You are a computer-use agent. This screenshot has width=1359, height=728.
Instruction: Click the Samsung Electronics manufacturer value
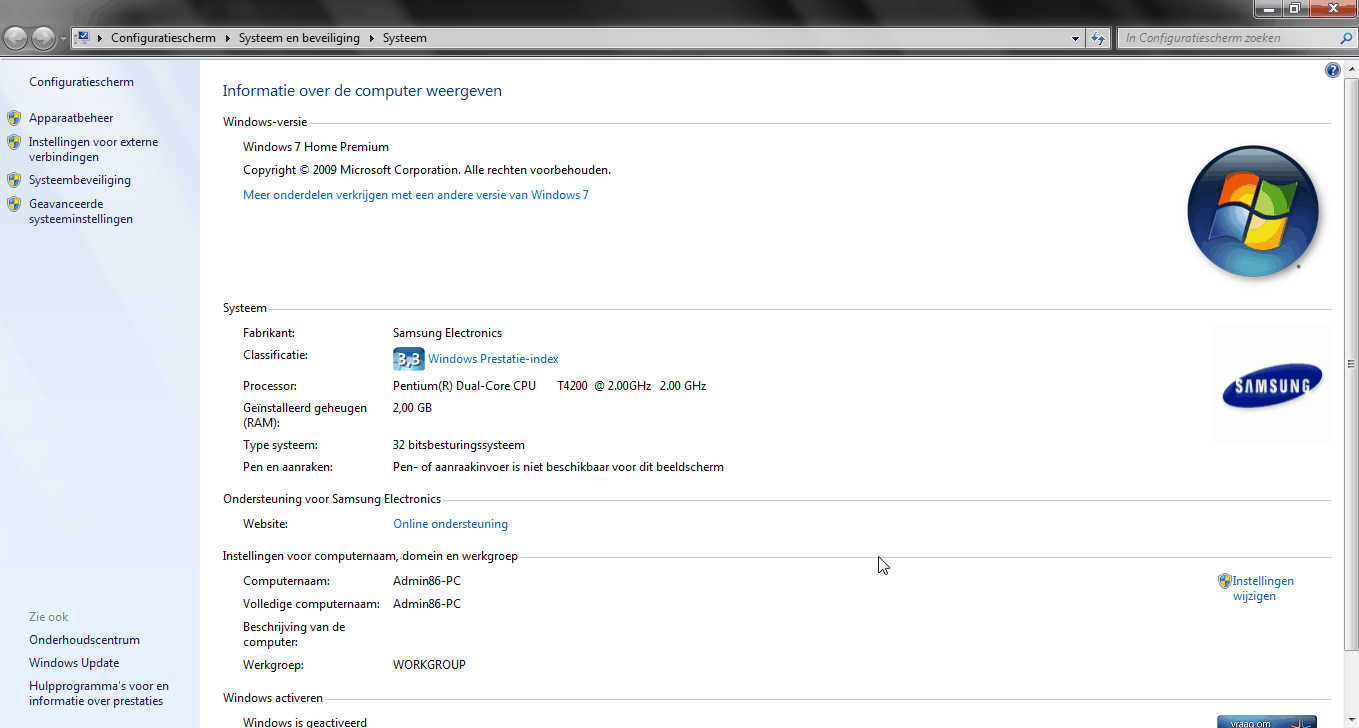pyautogui.click(x=447, y=333)
